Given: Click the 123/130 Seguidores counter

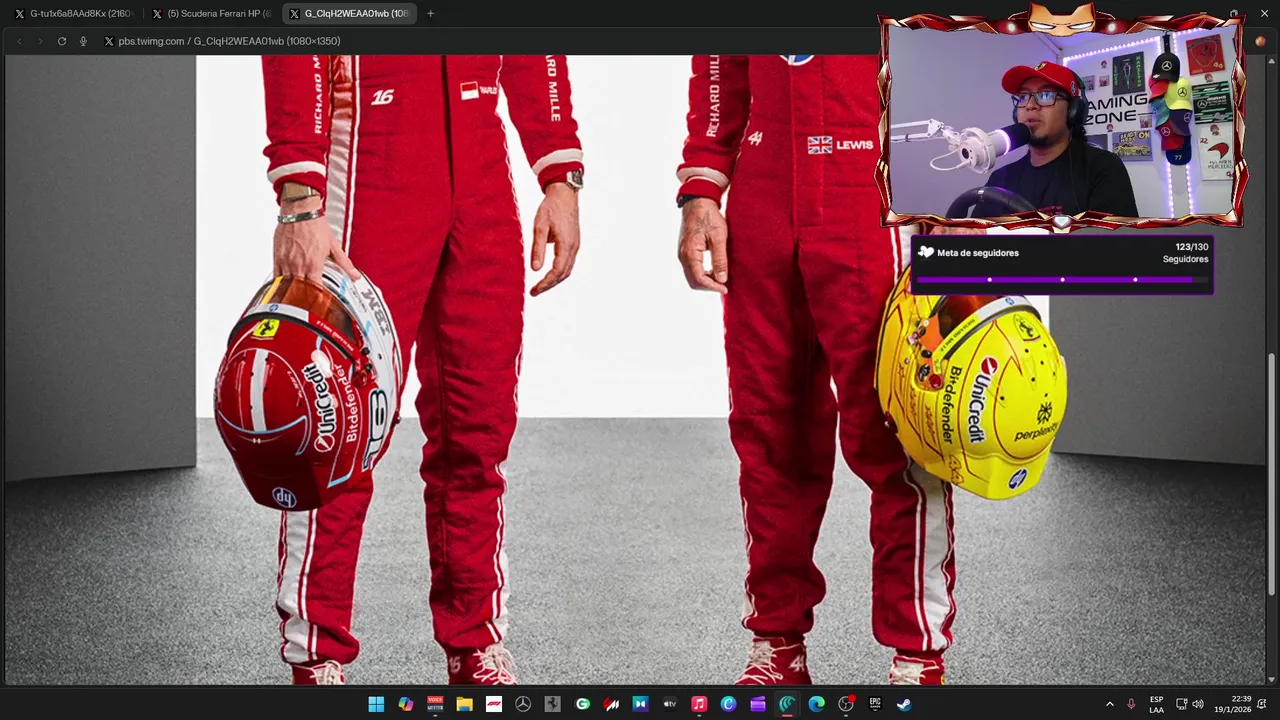Looking at the screenshot, I should (1185, 253).
